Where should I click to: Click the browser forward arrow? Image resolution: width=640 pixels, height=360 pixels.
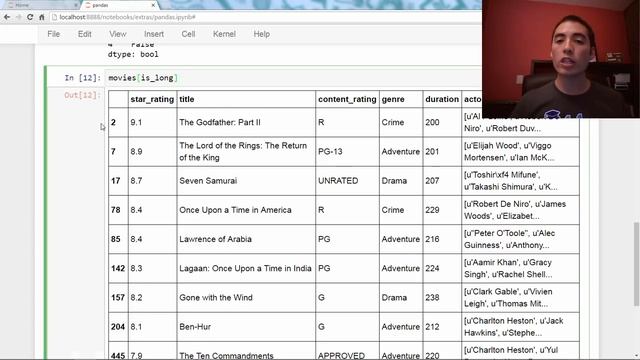[x=18, y=17]
